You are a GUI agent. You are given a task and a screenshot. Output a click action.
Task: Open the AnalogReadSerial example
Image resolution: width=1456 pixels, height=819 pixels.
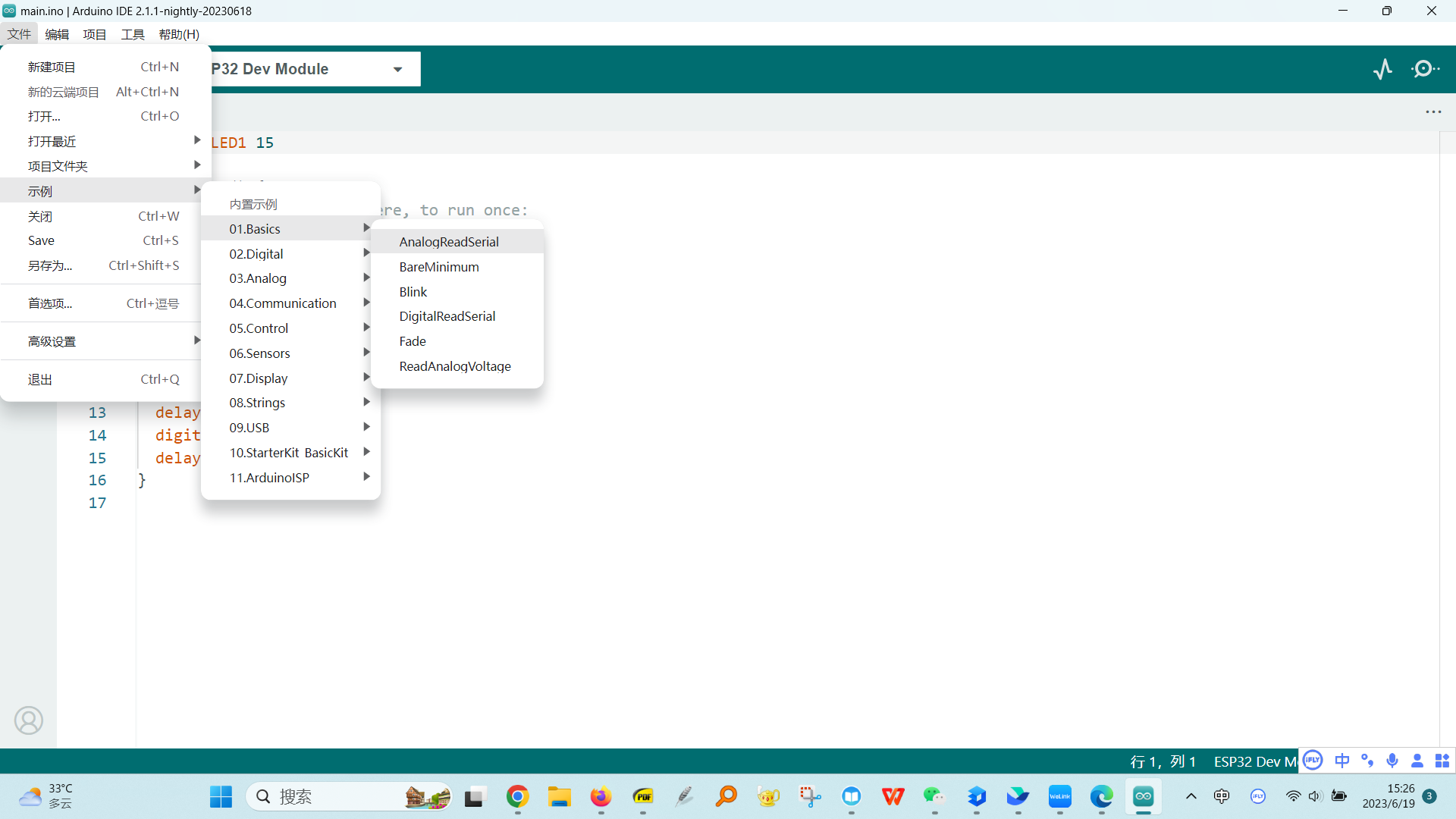click(457, 242)
